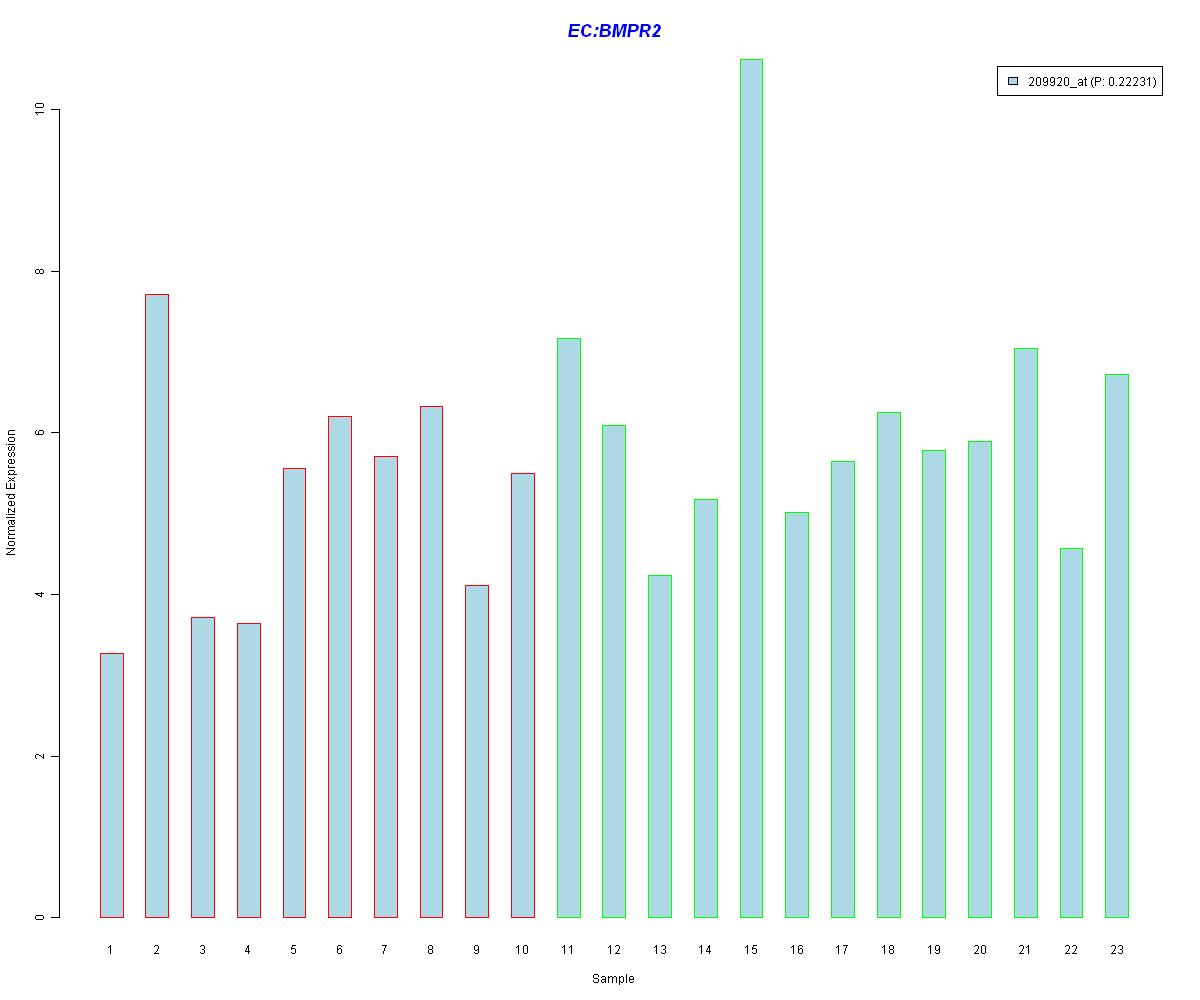Select the bar for sample 8
Image resolution: width=1200 pixels, height=1000 pixels.
tap(431, 662)
